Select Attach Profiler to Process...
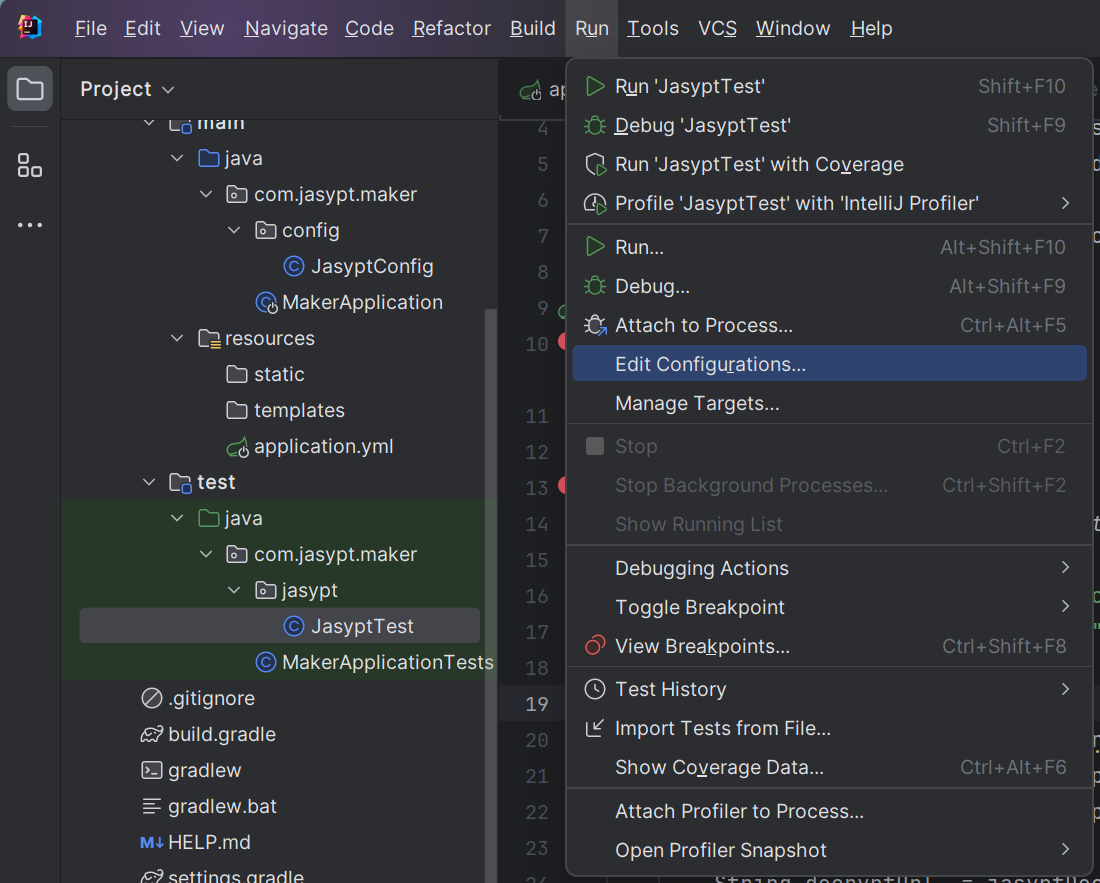Image resolution: width=1100 pixels, height=883 pixels. click(x=829, y=811)
